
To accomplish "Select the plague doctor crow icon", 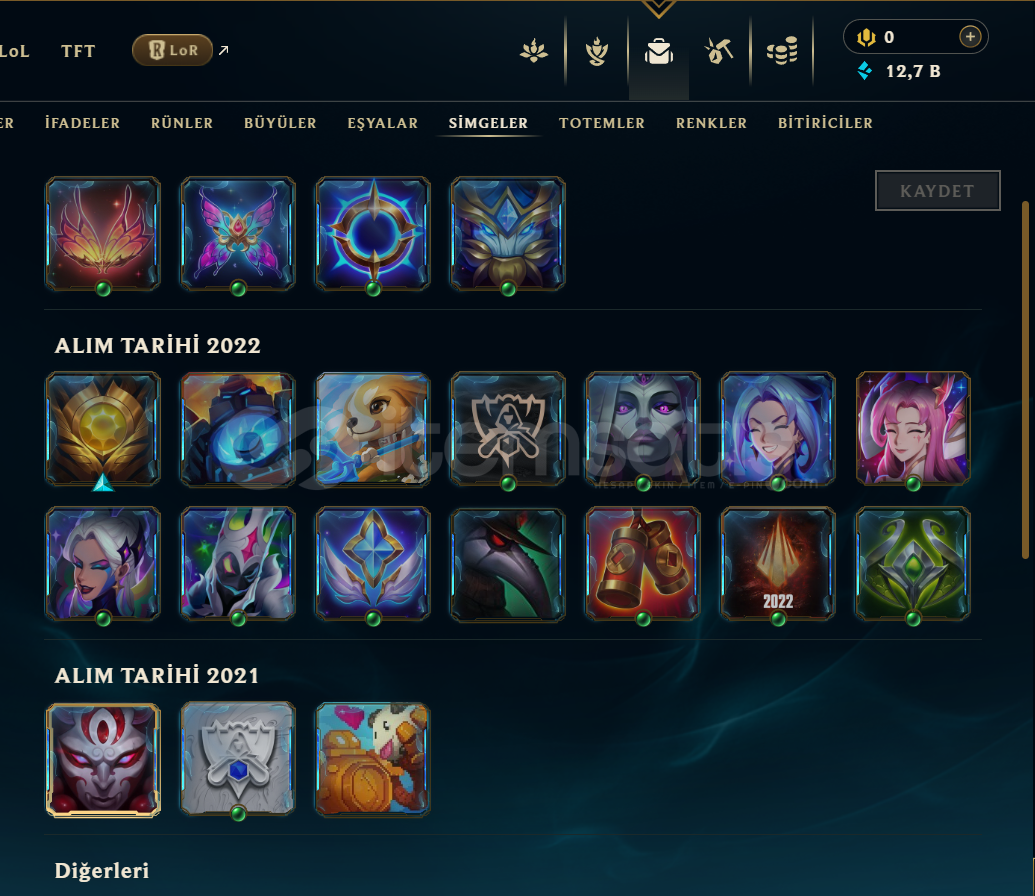I will [508, 564].
